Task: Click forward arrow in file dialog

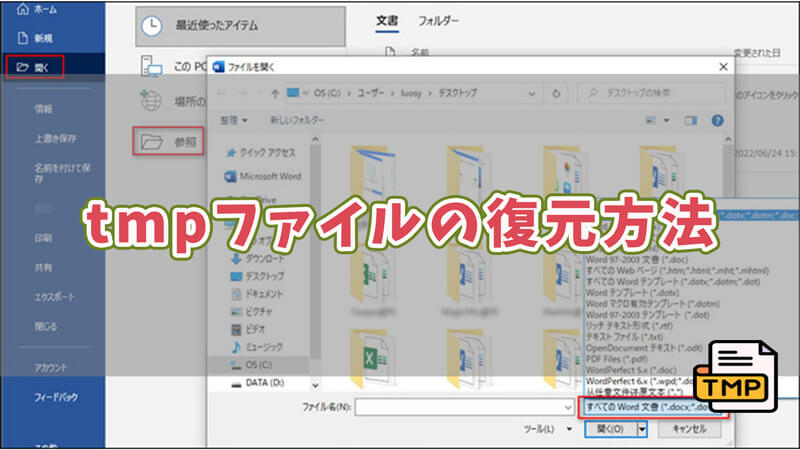Action: tap(243, 93)
